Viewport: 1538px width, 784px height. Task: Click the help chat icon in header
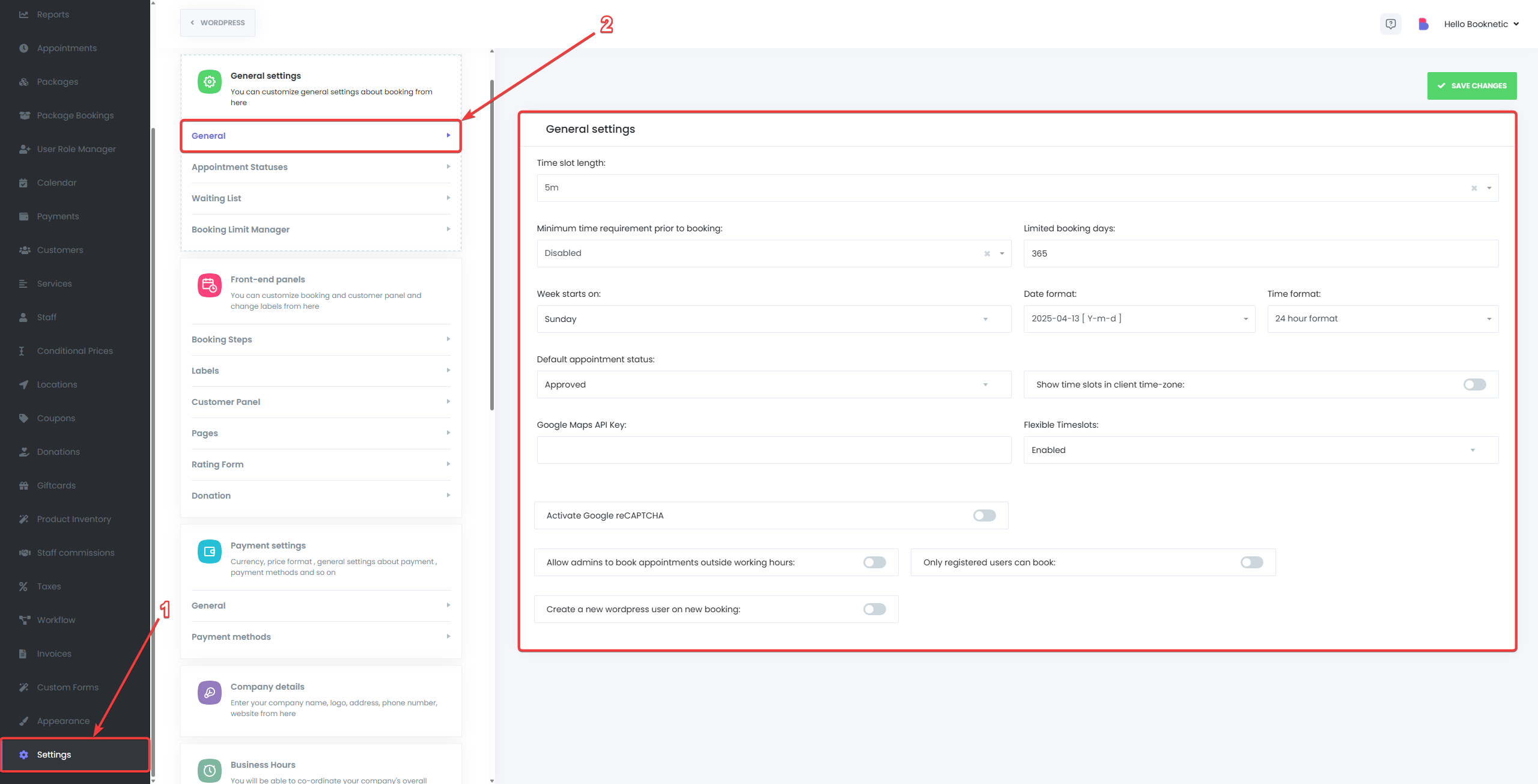[x=1390, y=24]
